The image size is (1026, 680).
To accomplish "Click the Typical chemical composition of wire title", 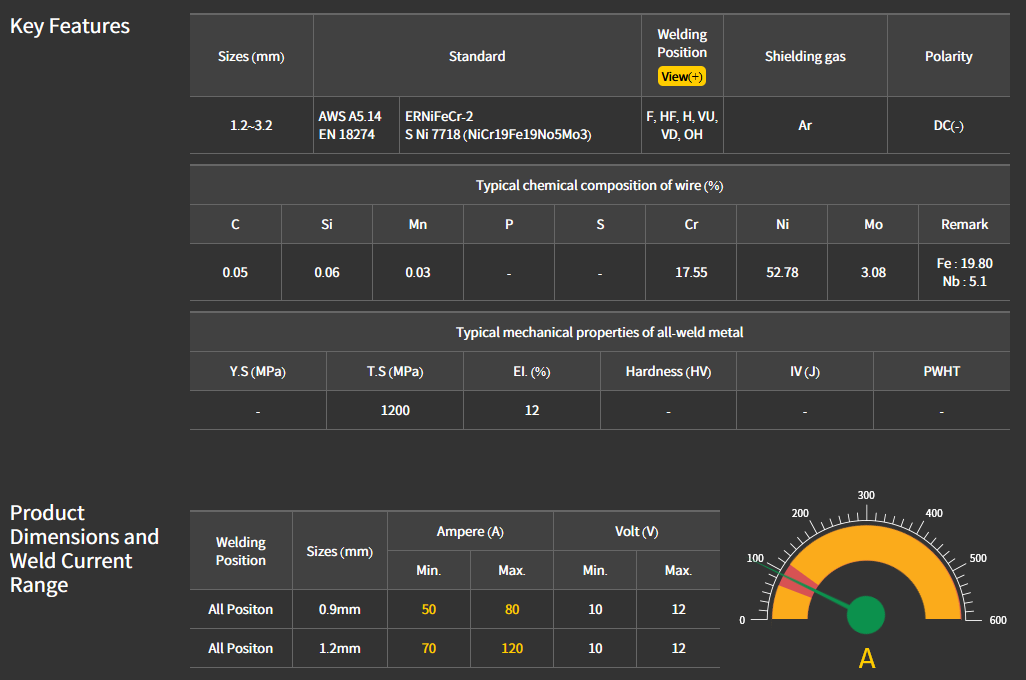I will tap(599, 186).
